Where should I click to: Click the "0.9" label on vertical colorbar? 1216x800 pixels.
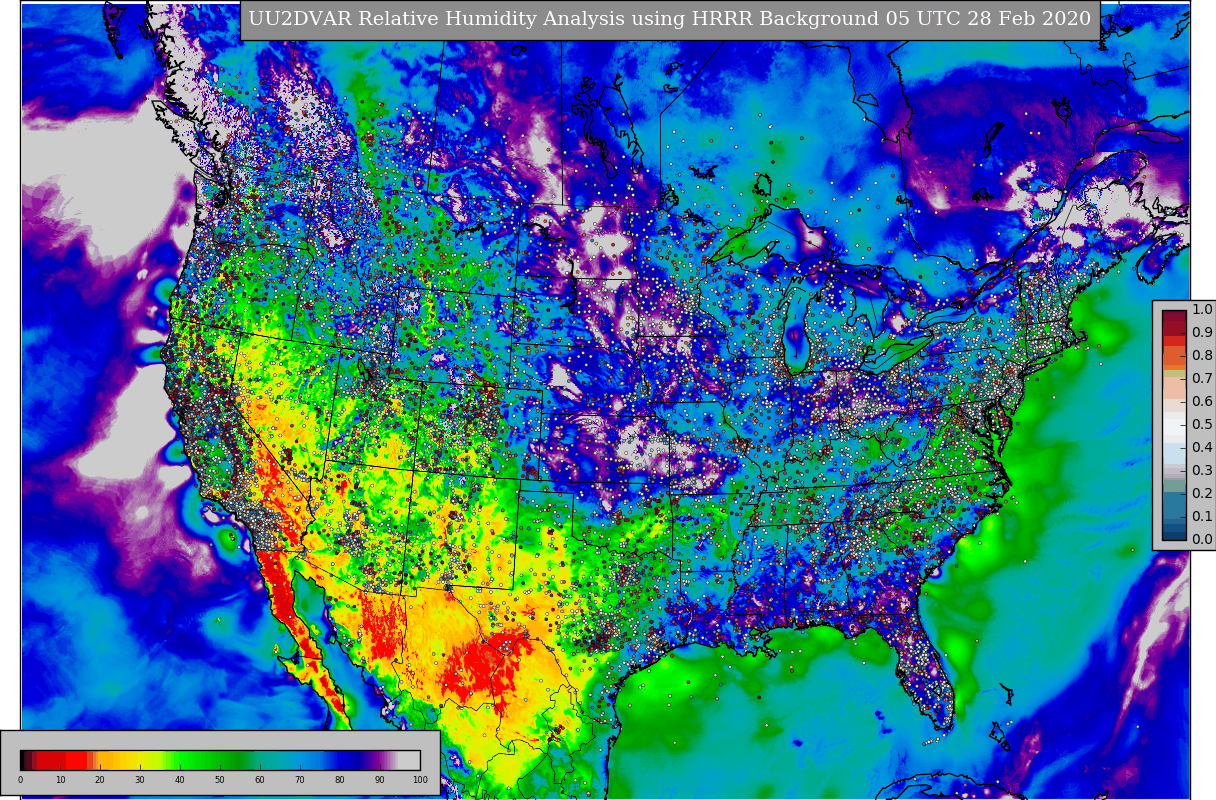pyautogui.click(x=1202, y=332)
